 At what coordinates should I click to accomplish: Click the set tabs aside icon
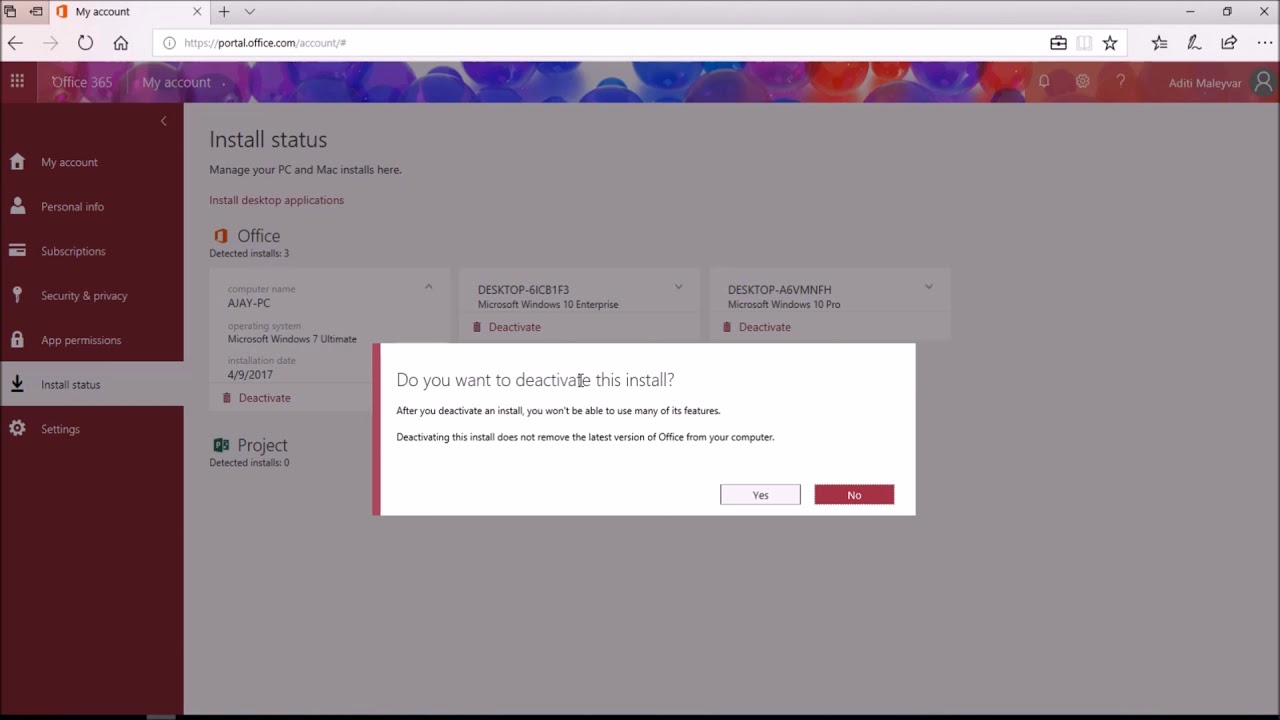point(36,12)
